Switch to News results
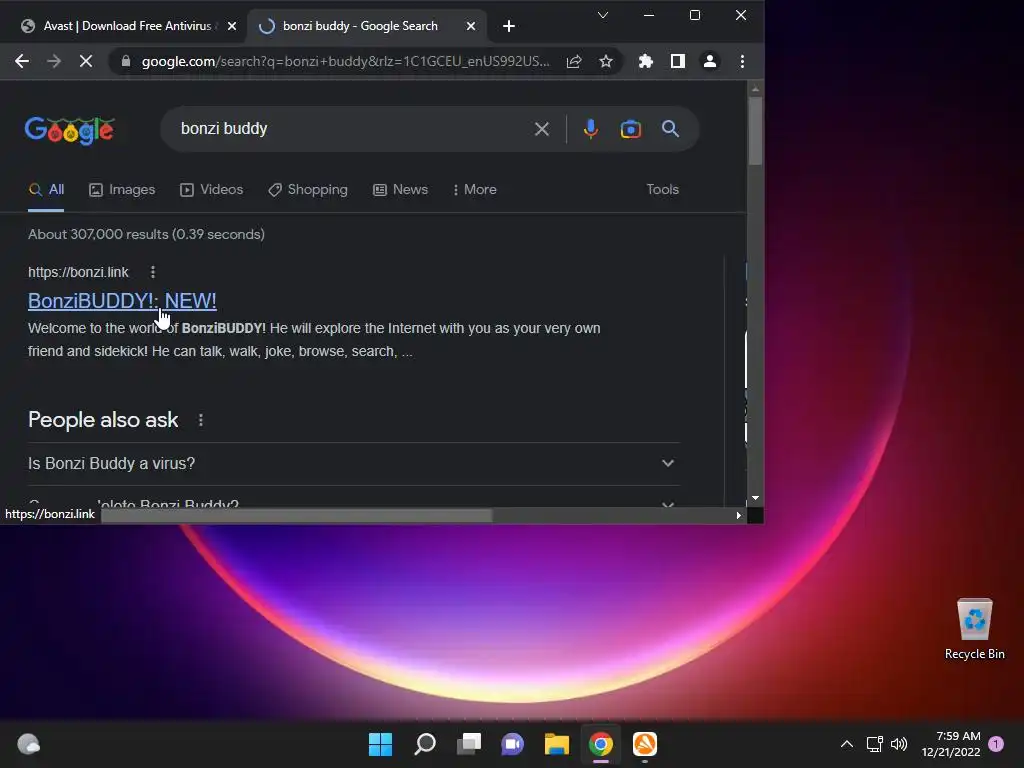 400,189
